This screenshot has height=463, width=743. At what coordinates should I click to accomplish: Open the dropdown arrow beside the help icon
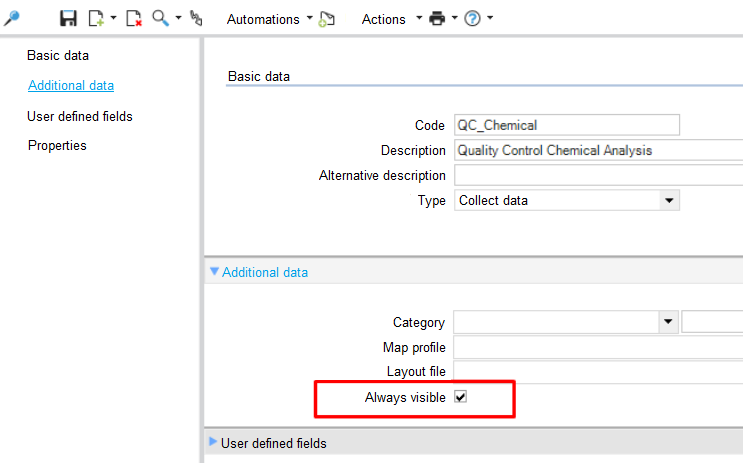pos(490,18)
